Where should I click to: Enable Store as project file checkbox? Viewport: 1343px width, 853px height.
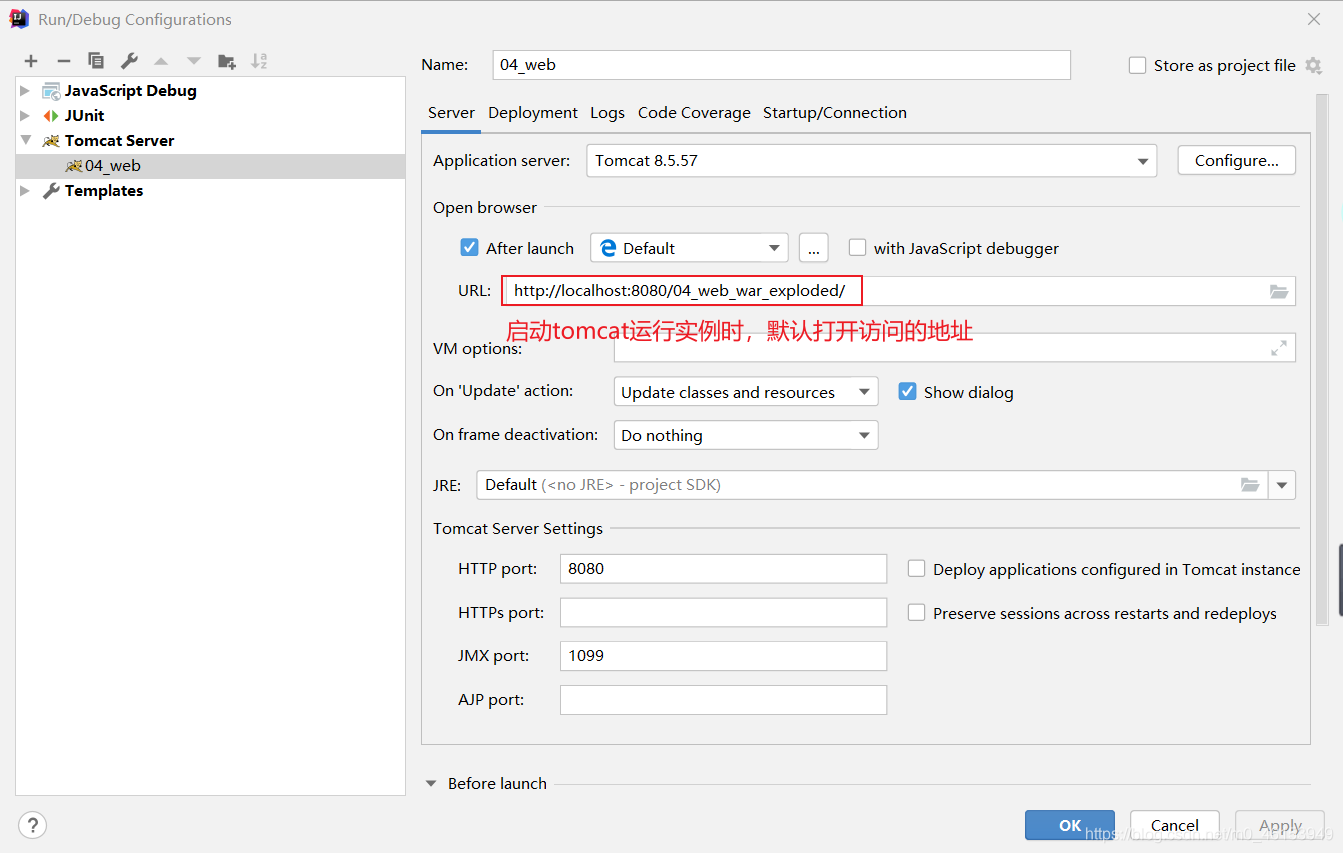[x=1137, y=65]
